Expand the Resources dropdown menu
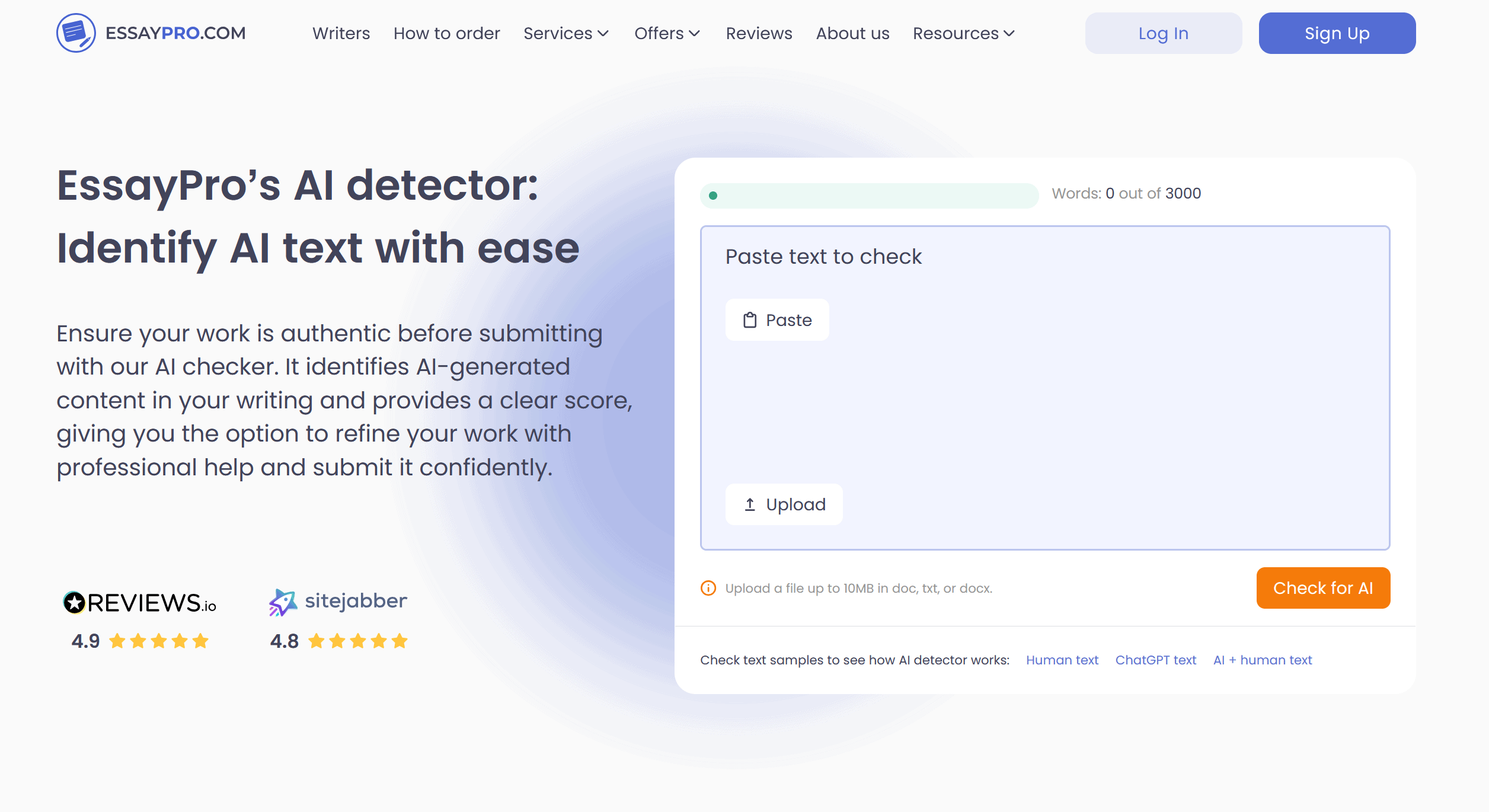Screen dimensions: 1489x812 pos(964,33)
